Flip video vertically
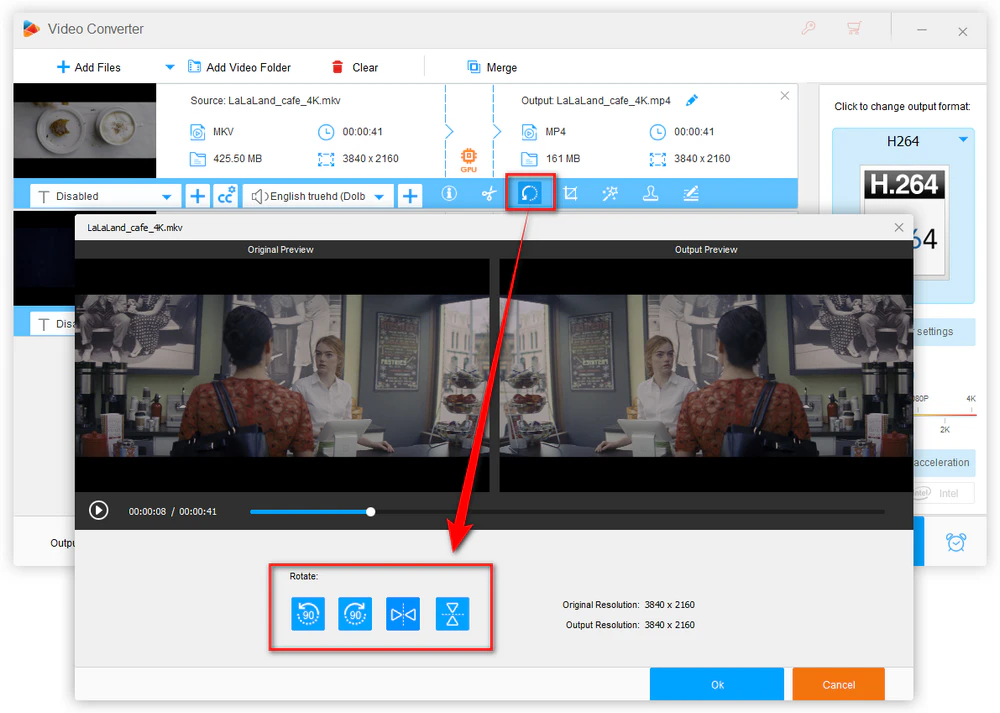 [x=452, y=614]
